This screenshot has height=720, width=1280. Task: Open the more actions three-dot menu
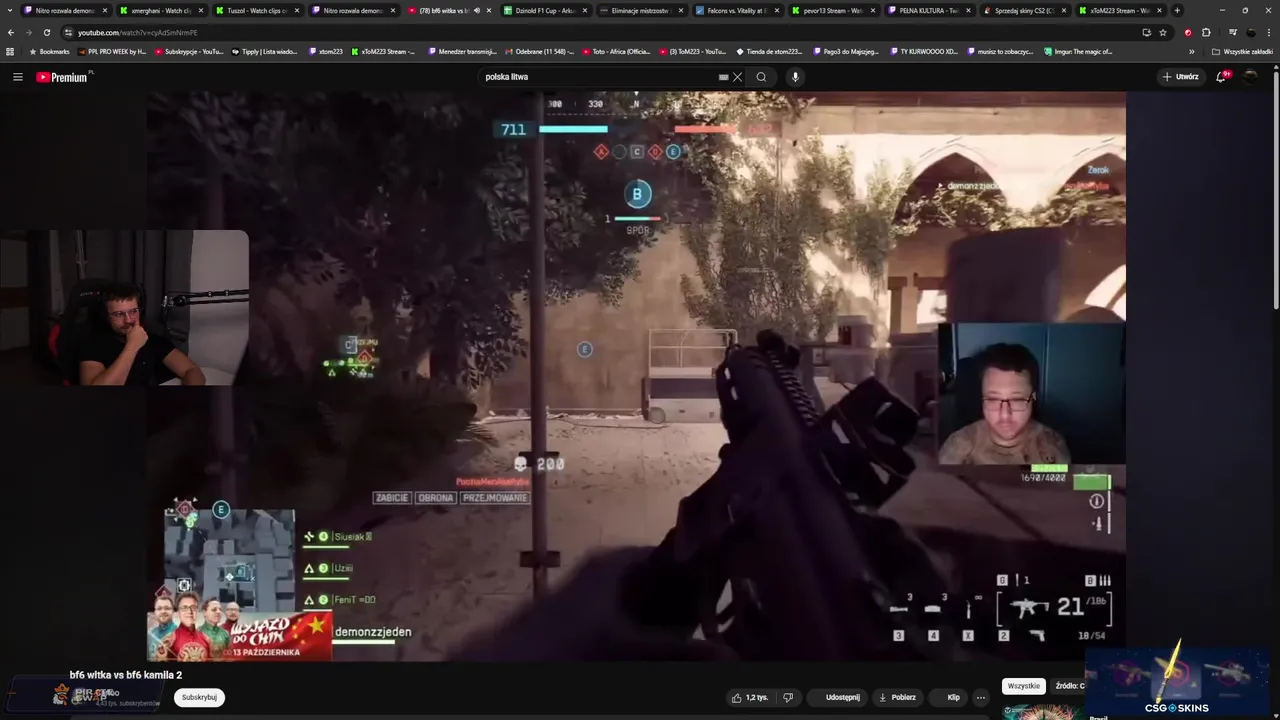click(x=981, y=697)
